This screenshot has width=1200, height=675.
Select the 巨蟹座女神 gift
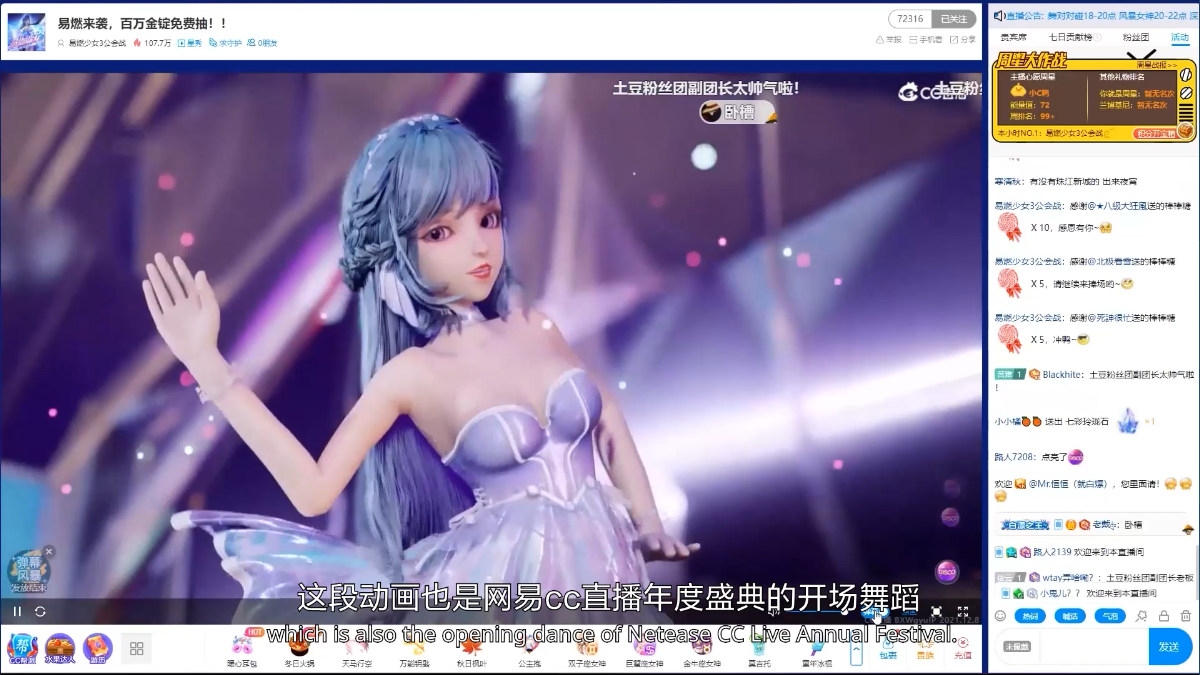[645, 649]
